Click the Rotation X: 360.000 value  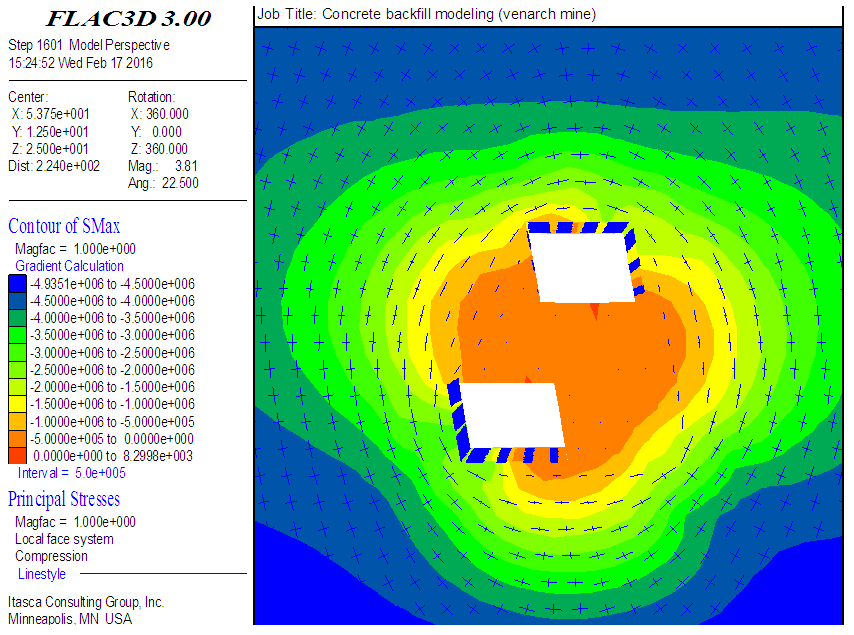(158, 114)
